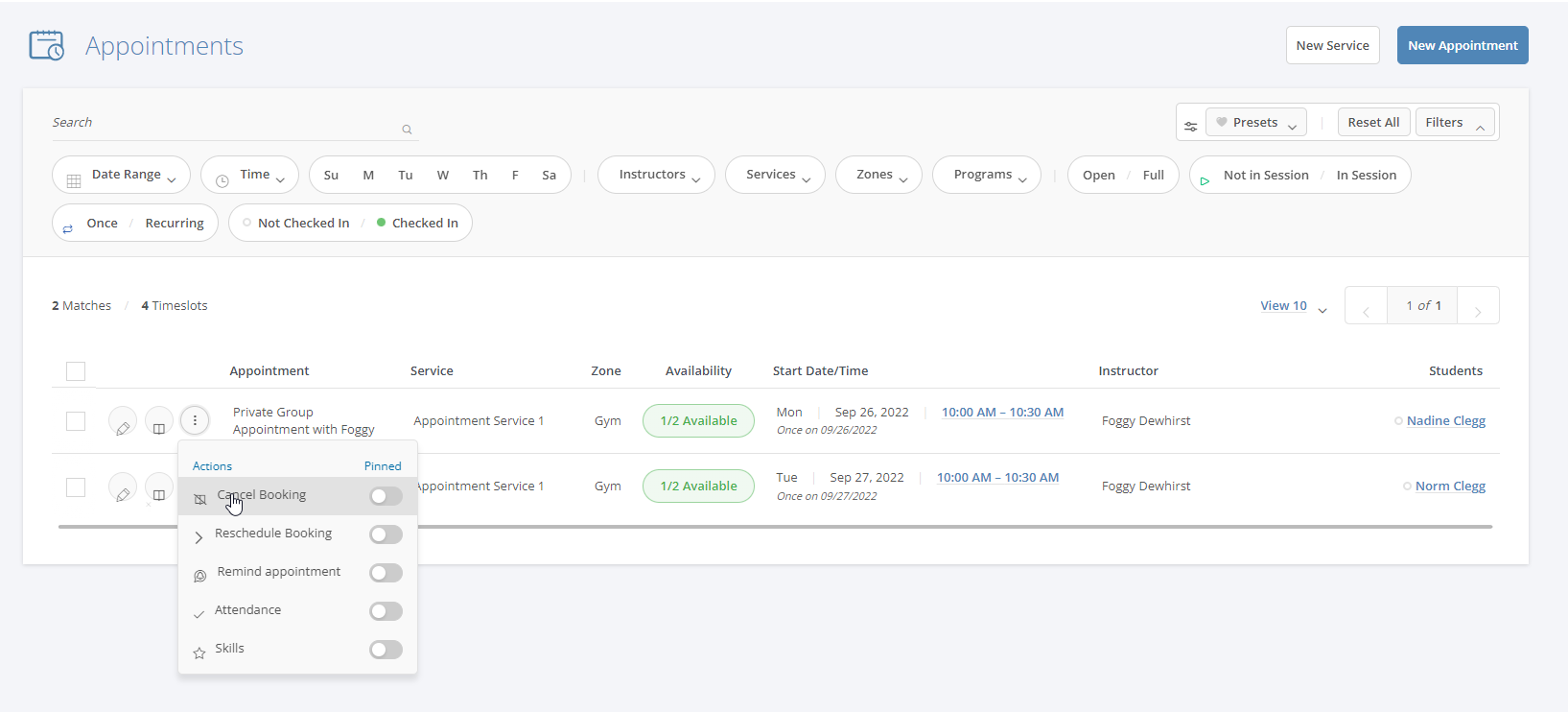Filter by In Session status

point(1367,176)
